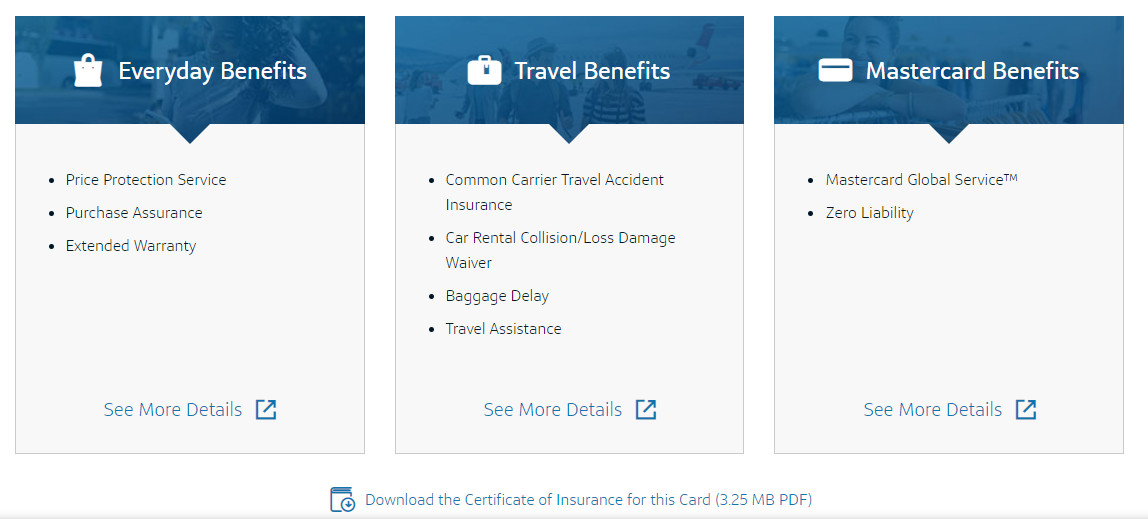Click the suitcase icon beside Travel Benefits
Image resolution: width=1148 pixels, height=519 pixels.
coord(484,71)
